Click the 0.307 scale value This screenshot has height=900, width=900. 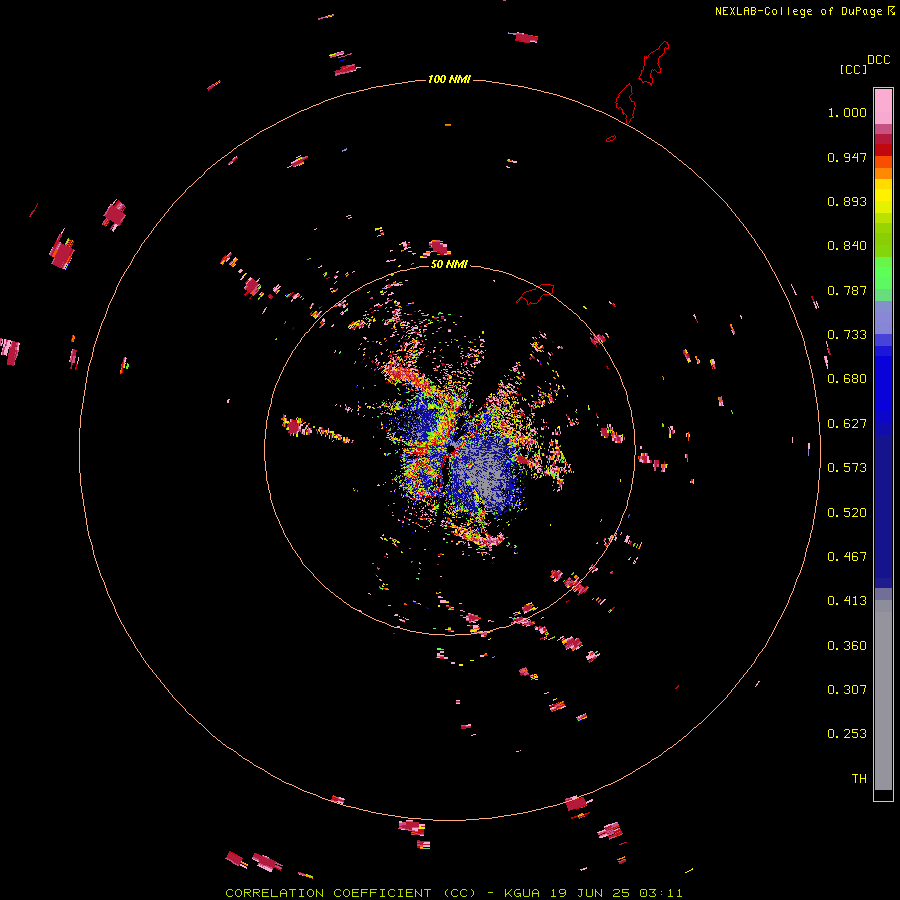pyautogui.click(x=847, y=690)
